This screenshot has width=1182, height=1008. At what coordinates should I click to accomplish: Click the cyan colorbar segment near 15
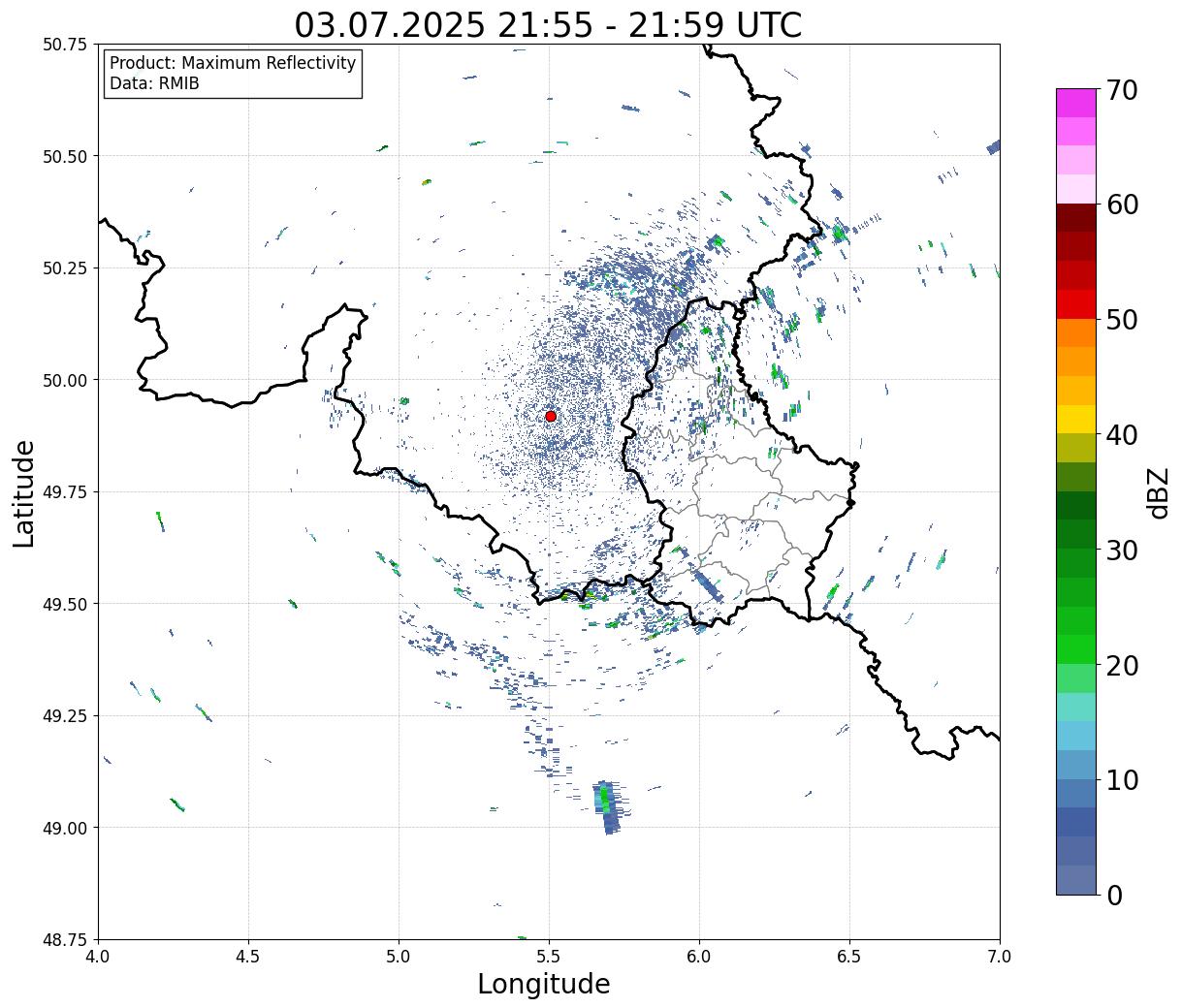click(1076, 736)
